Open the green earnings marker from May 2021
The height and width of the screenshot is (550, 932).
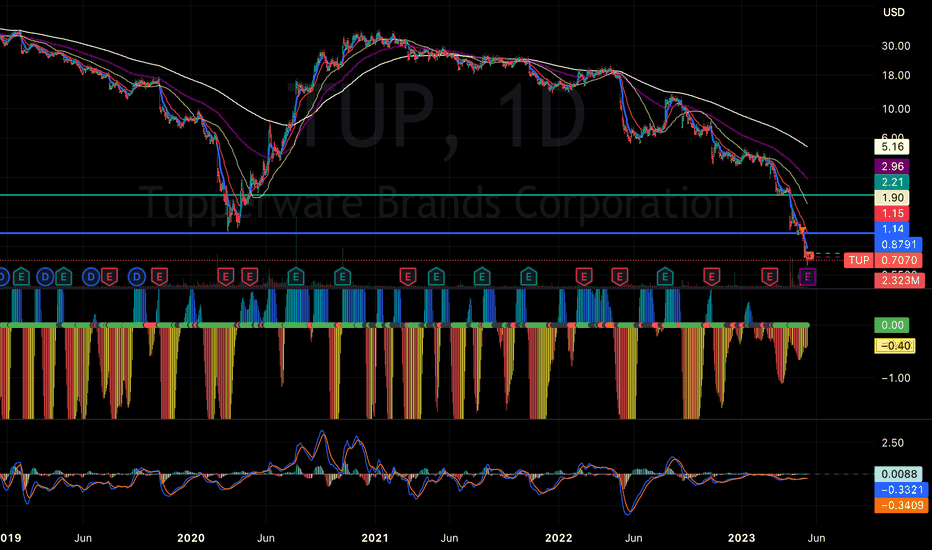point(436,276)
